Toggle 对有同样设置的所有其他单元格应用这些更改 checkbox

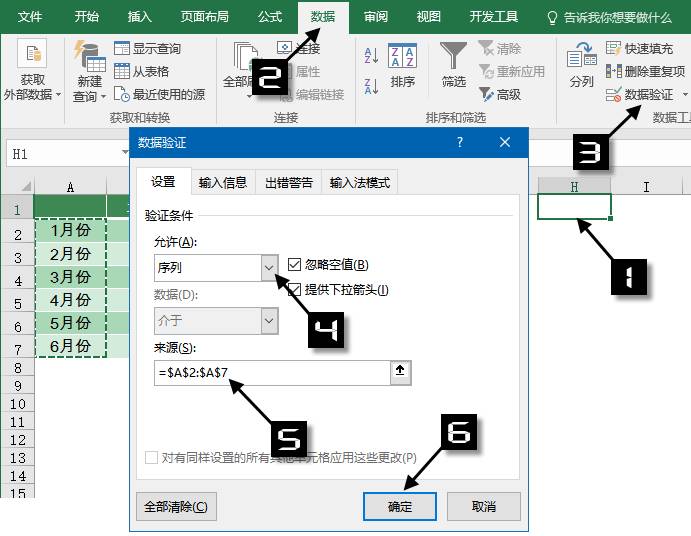pyautogui.click(x=151, y=458)
